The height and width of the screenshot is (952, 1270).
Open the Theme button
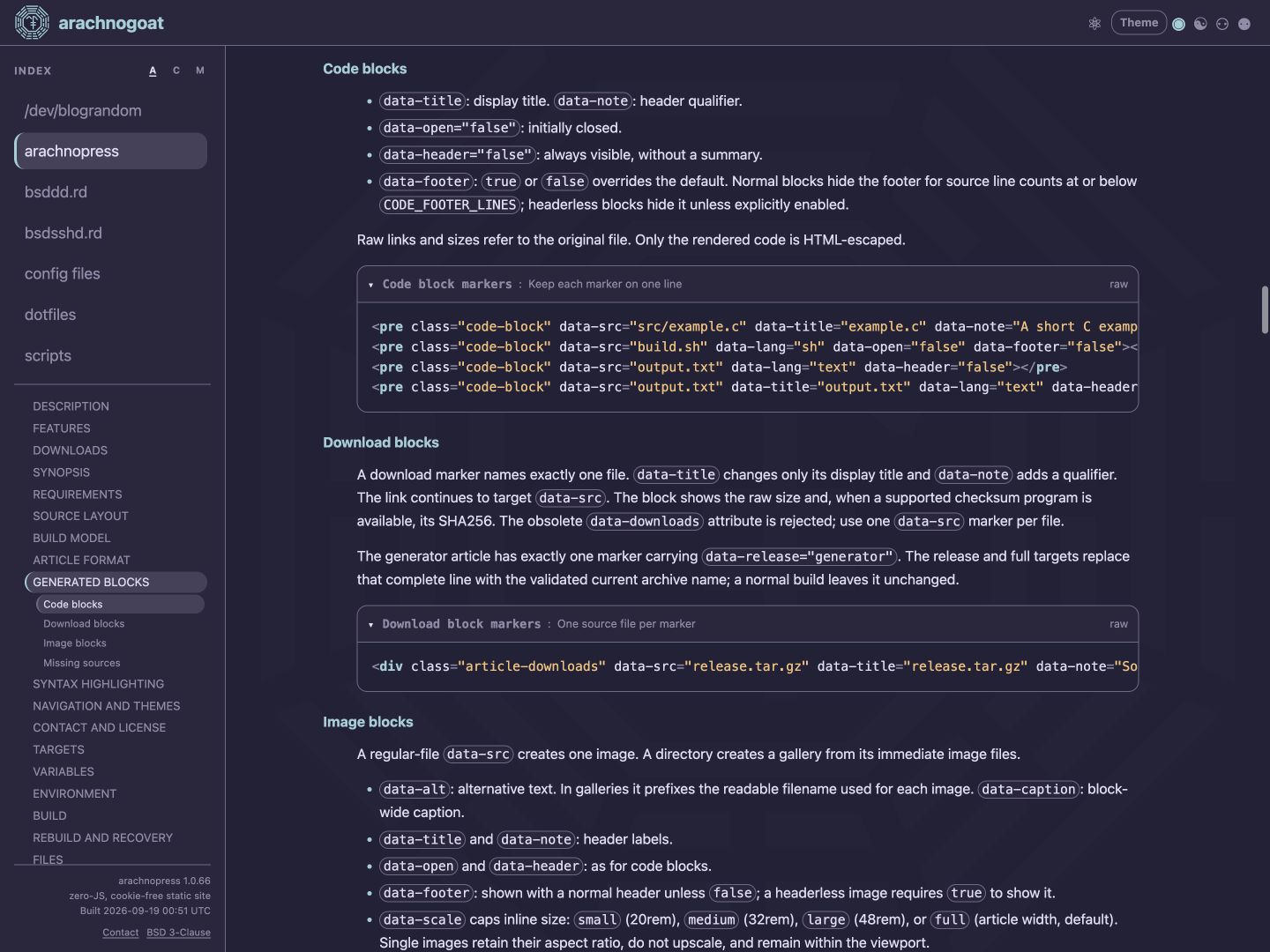tap(1139, 23)
